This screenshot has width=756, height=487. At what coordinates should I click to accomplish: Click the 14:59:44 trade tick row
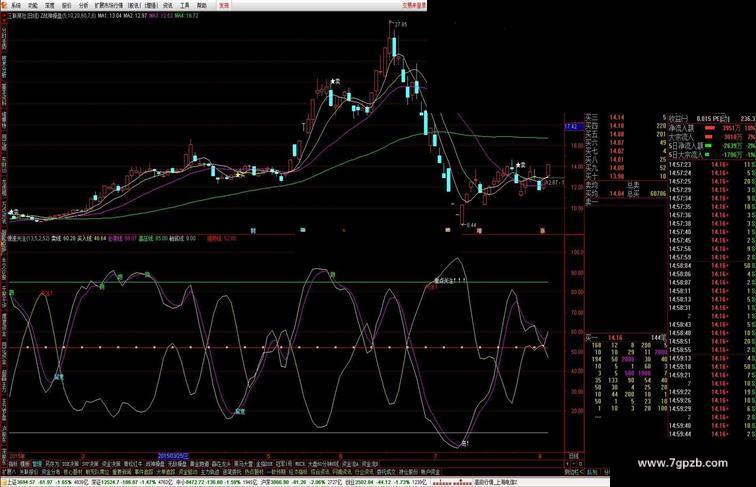[x=712, y=434]
